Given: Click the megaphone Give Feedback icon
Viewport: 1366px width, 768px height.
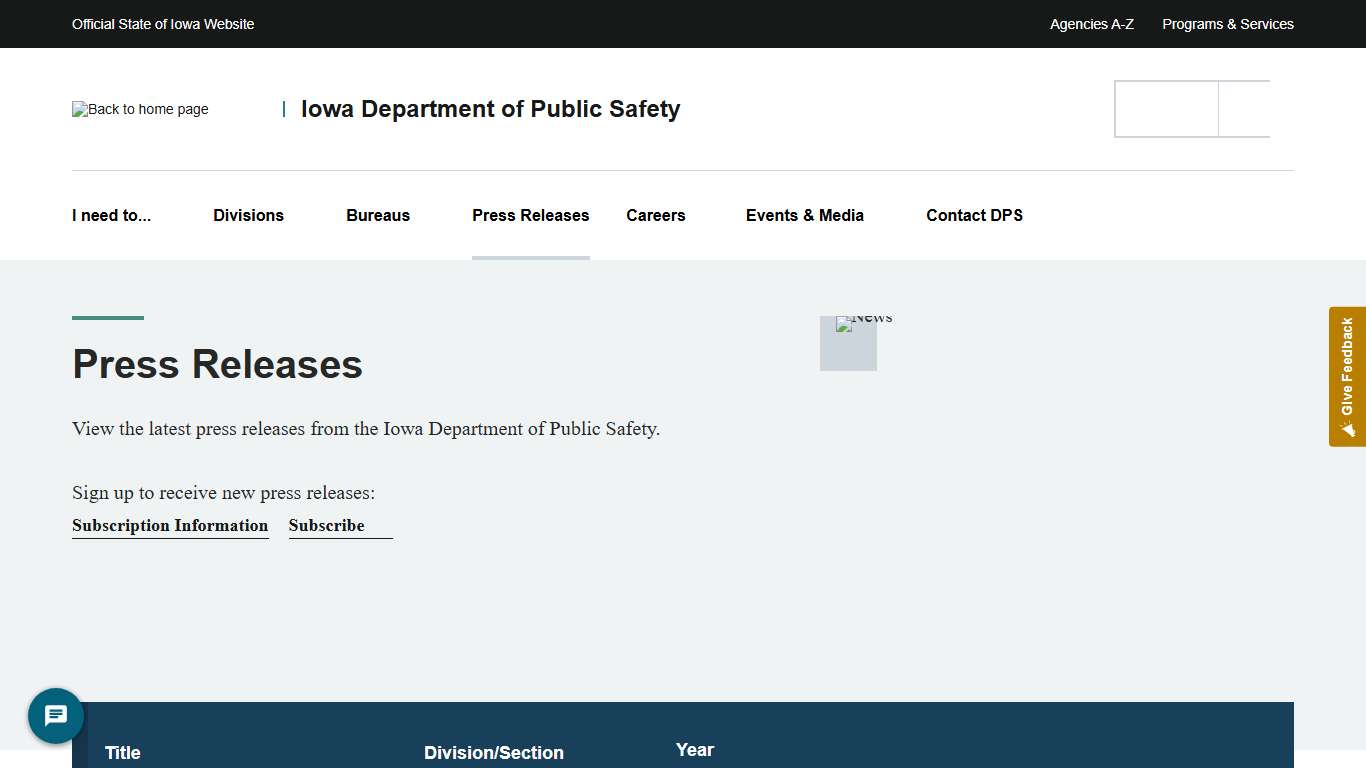Looking at the screenshot, I should coord(1348,428).
